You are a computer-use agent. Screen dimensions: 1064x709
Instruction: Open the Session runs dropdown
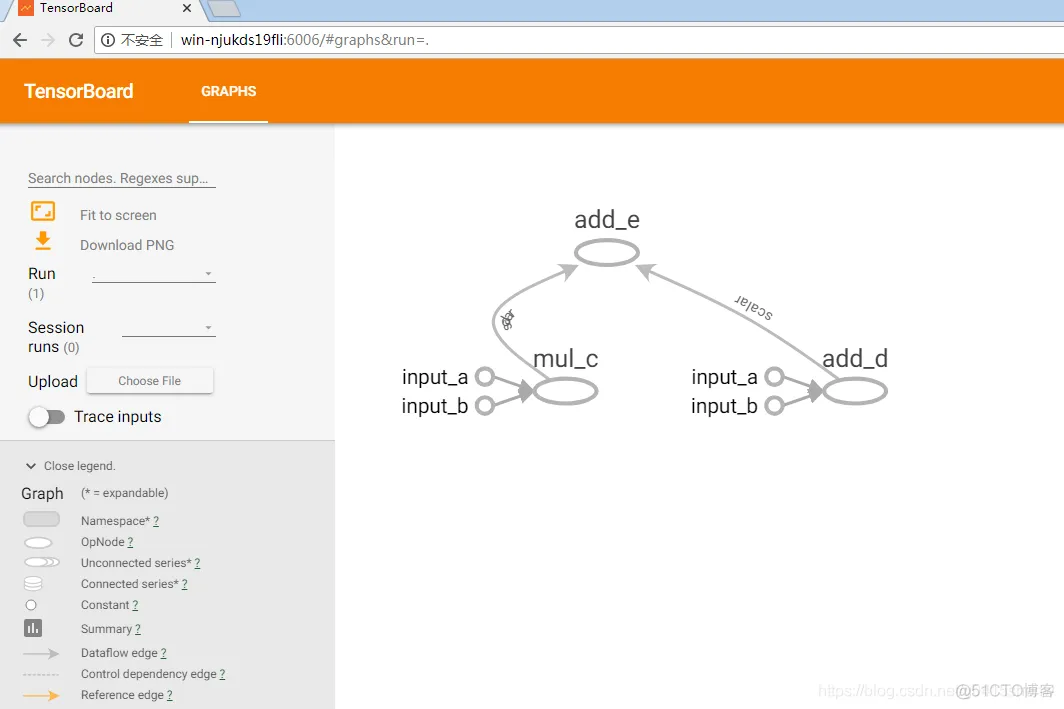tap(168, 328)
